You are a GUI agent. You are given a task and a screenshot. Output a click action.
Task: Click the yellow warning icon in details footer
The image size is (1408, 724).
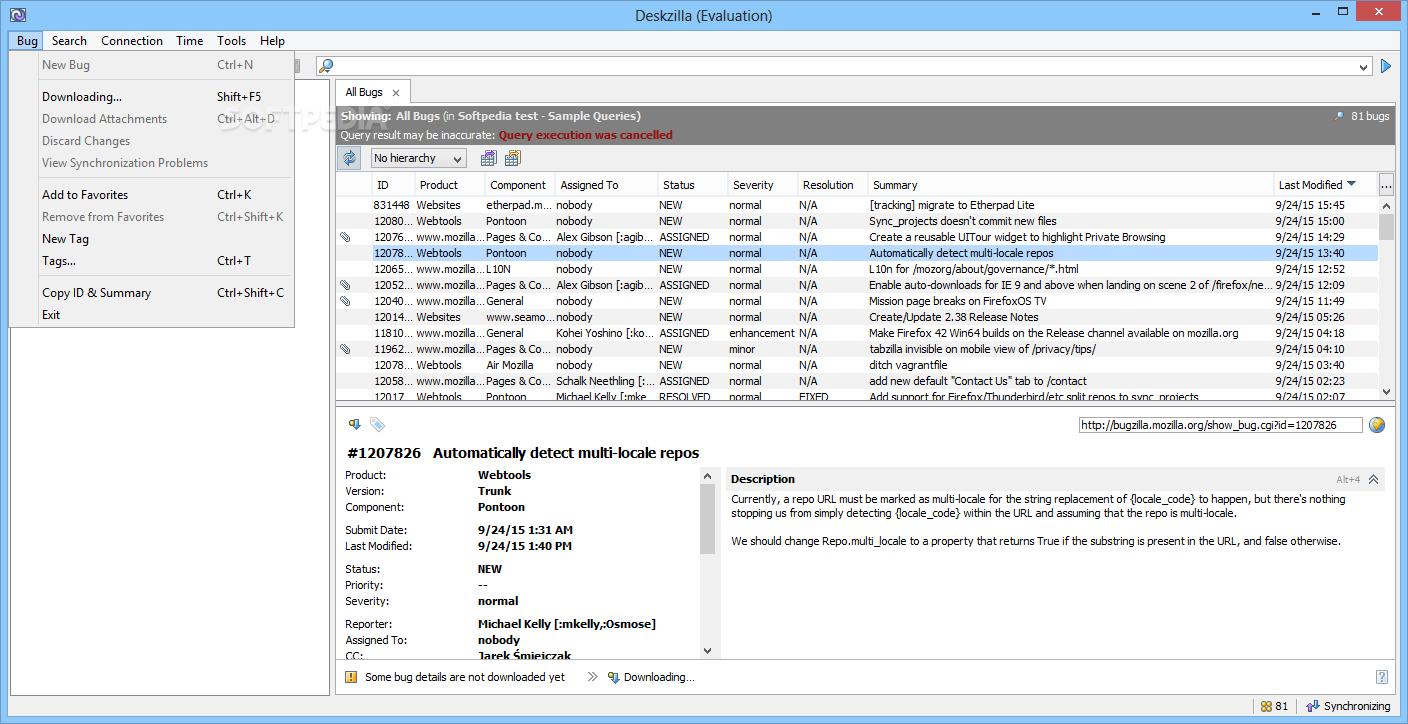(350, 677)
